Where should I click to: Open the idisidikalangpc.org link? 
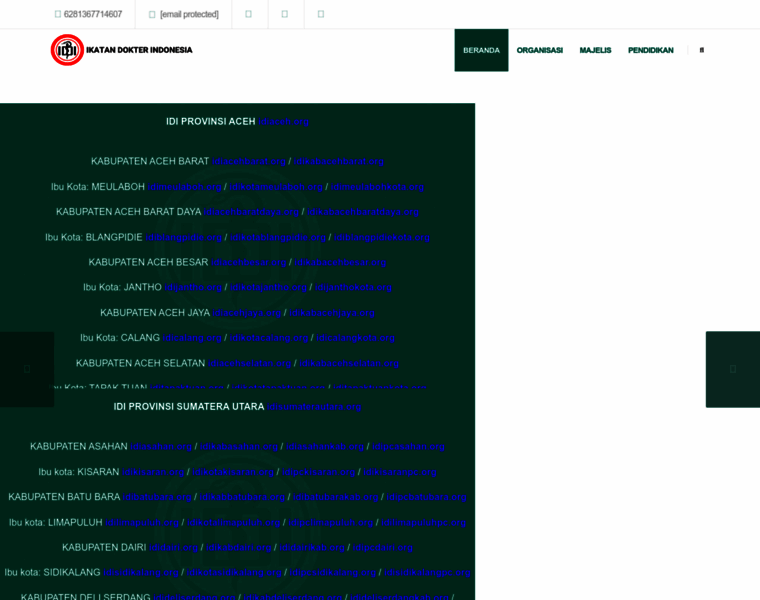427,573
